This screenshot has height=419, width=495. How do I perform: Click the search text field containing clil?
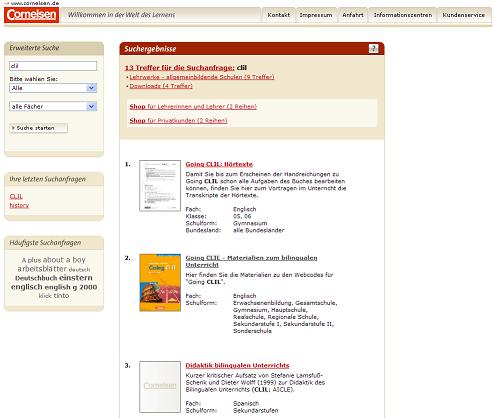[x=53, y=66]
